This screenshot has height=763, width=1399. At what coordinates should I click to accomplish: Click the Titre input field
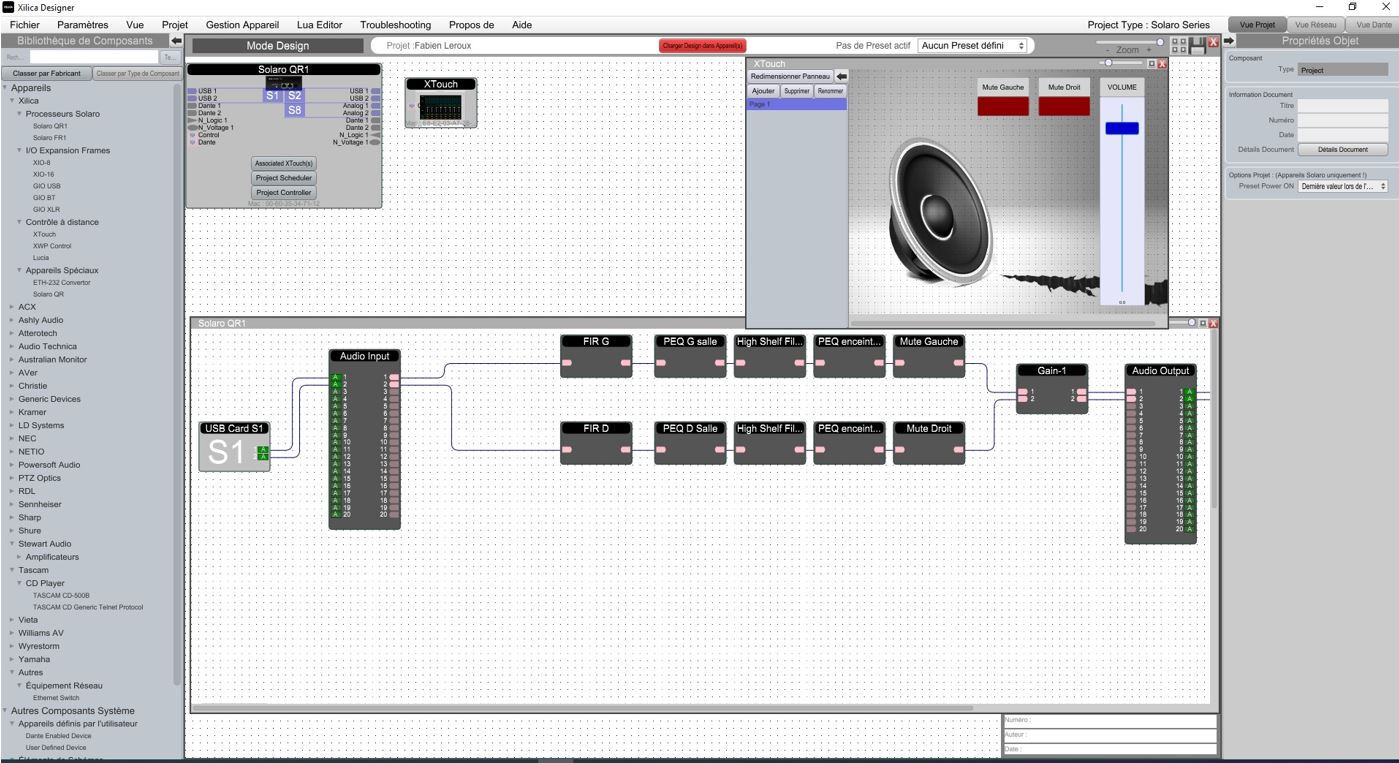click(x=1342, y=105)
